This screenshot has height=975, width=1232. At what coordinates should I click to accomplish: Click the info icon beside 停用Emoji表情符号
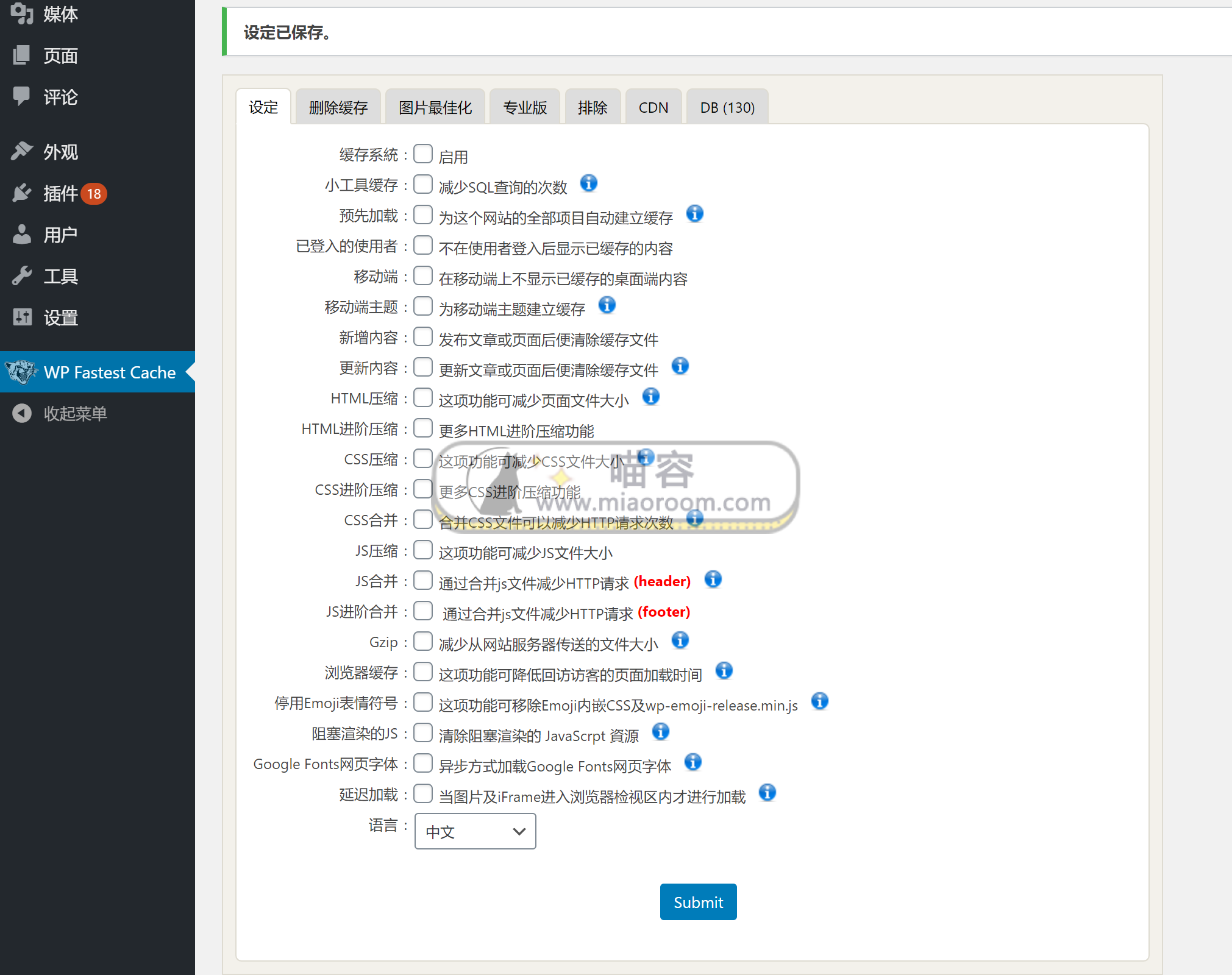[819, 701]
